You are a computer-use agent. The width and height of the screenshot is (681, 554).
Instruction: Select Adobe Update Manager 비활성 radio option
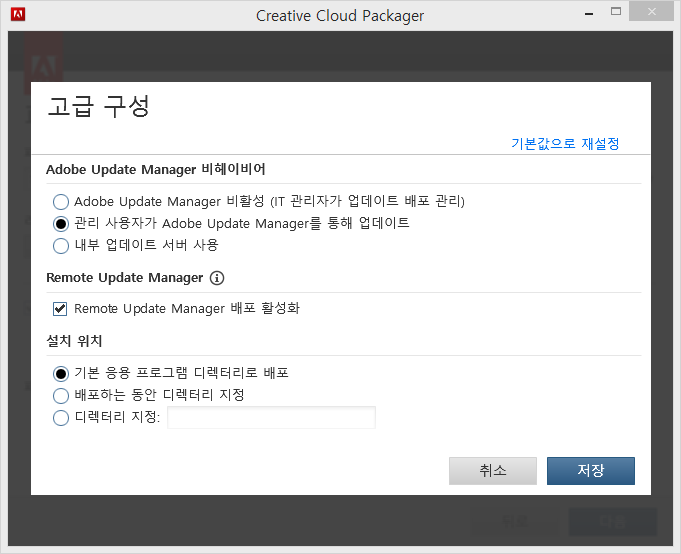[x=61, y=202]
